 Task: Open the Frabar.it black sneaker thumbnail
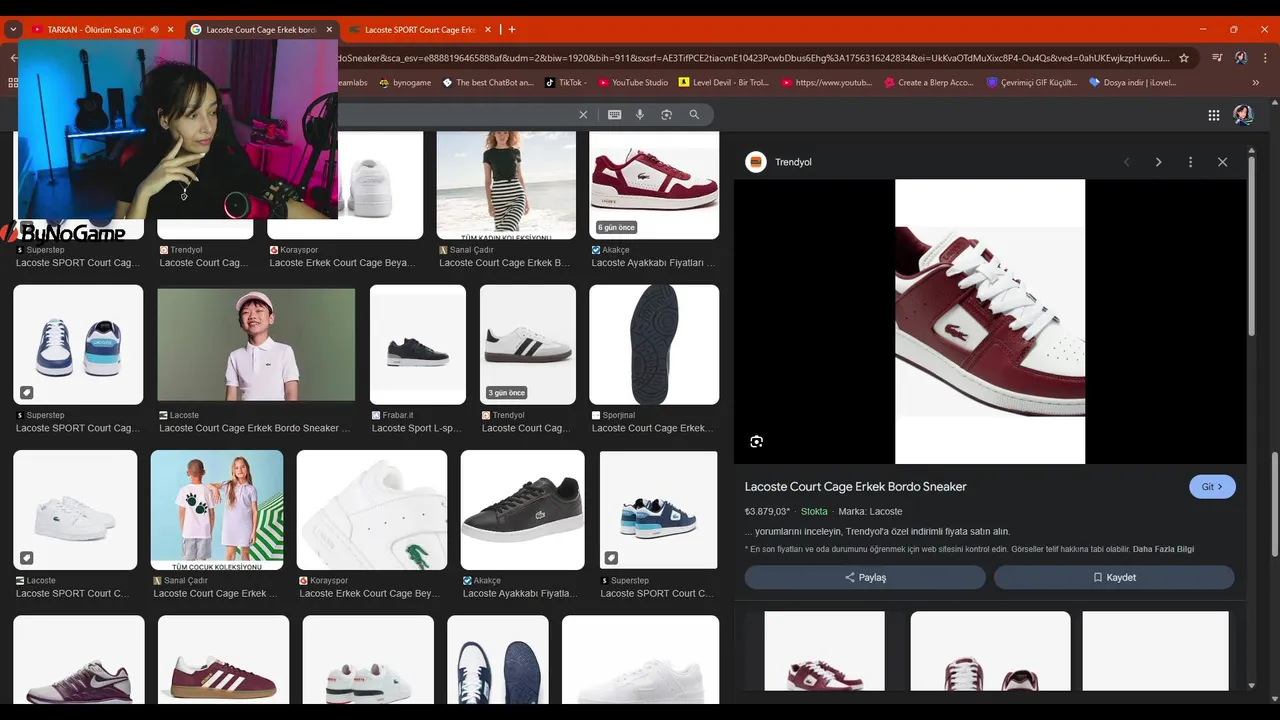click(418, 345)
